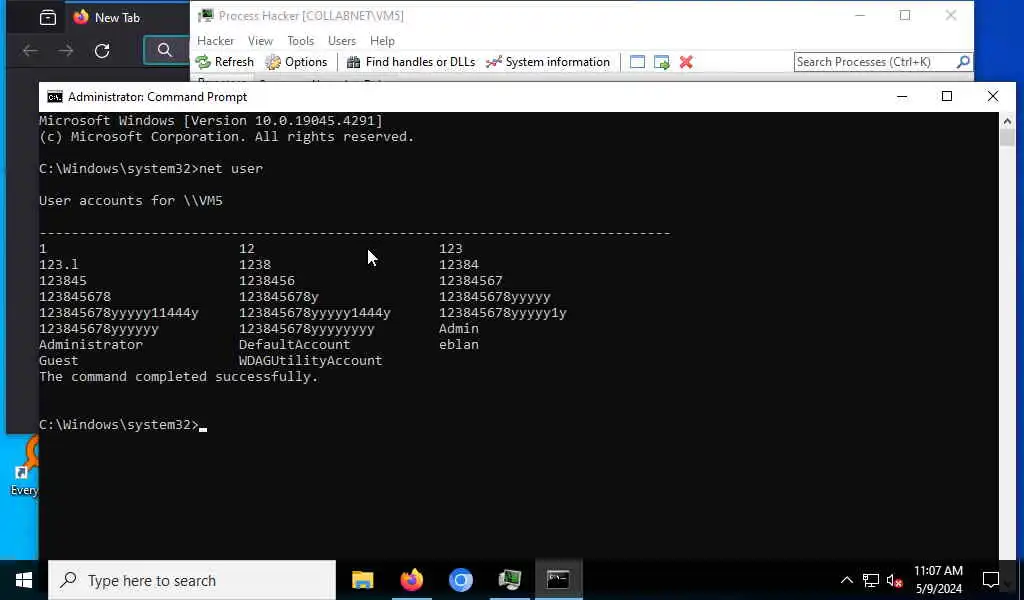Click the find window and thread icon
1024x600 pixels.
pos(662,62)
